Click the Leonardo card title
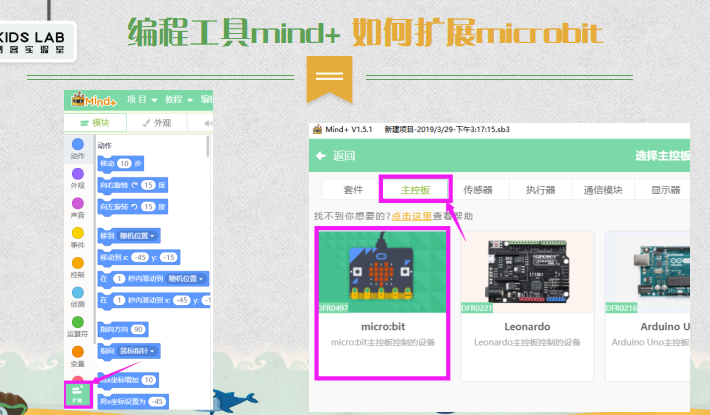 tap(527, 327)
